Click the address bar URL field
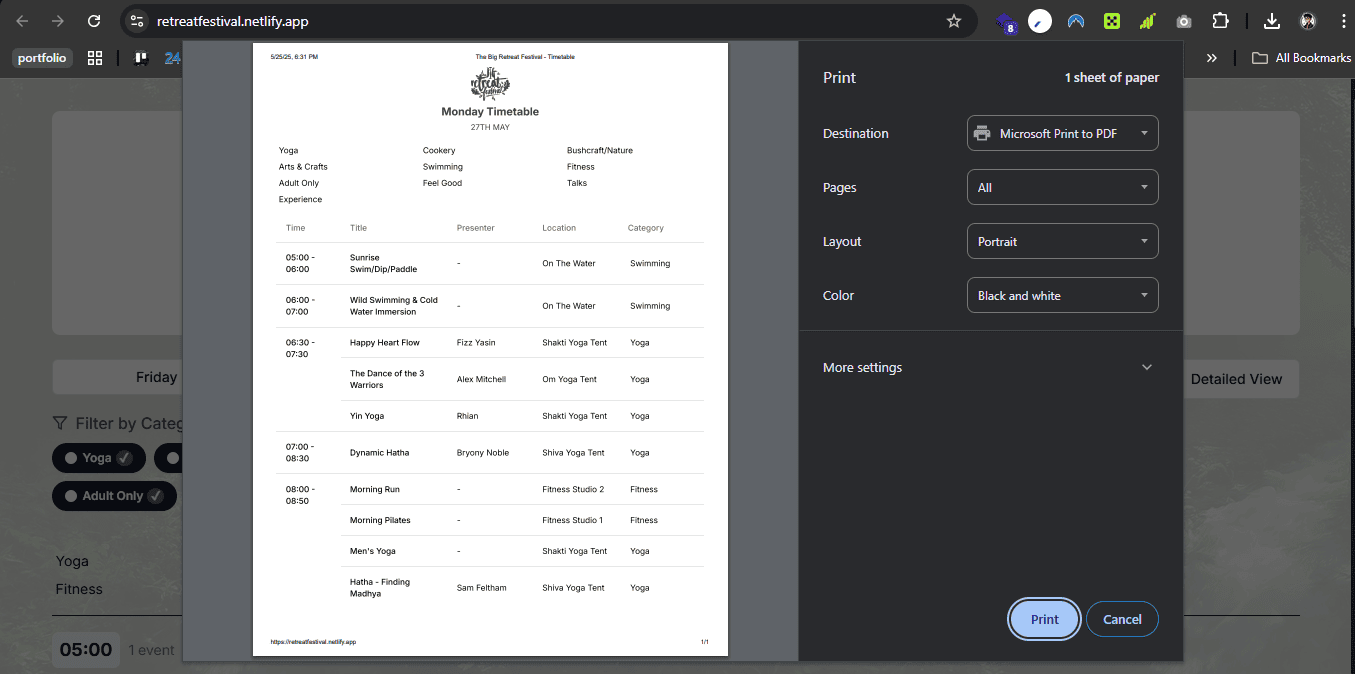This screenshot has height=674, width=1355. point(540,21)
